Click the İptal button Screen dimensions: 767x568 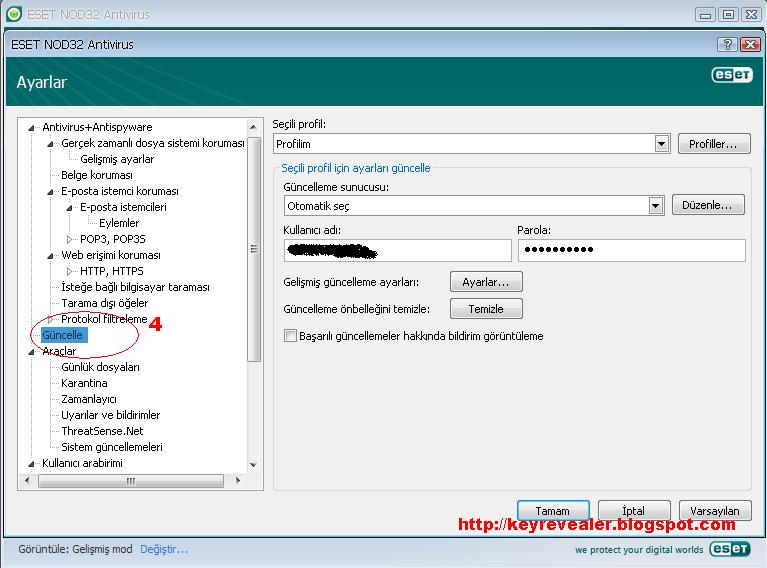click(x=634, y=510)
